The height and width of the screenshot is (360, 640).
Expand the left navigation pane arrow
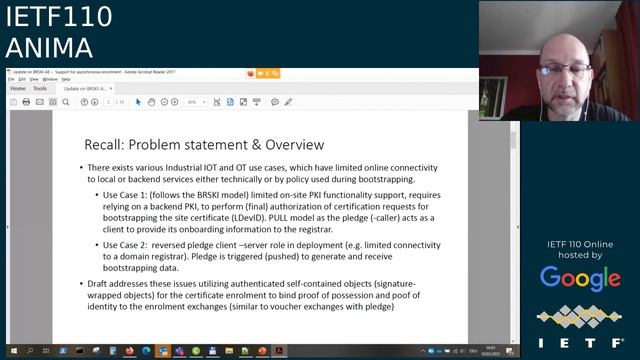[x=8, y=227]
